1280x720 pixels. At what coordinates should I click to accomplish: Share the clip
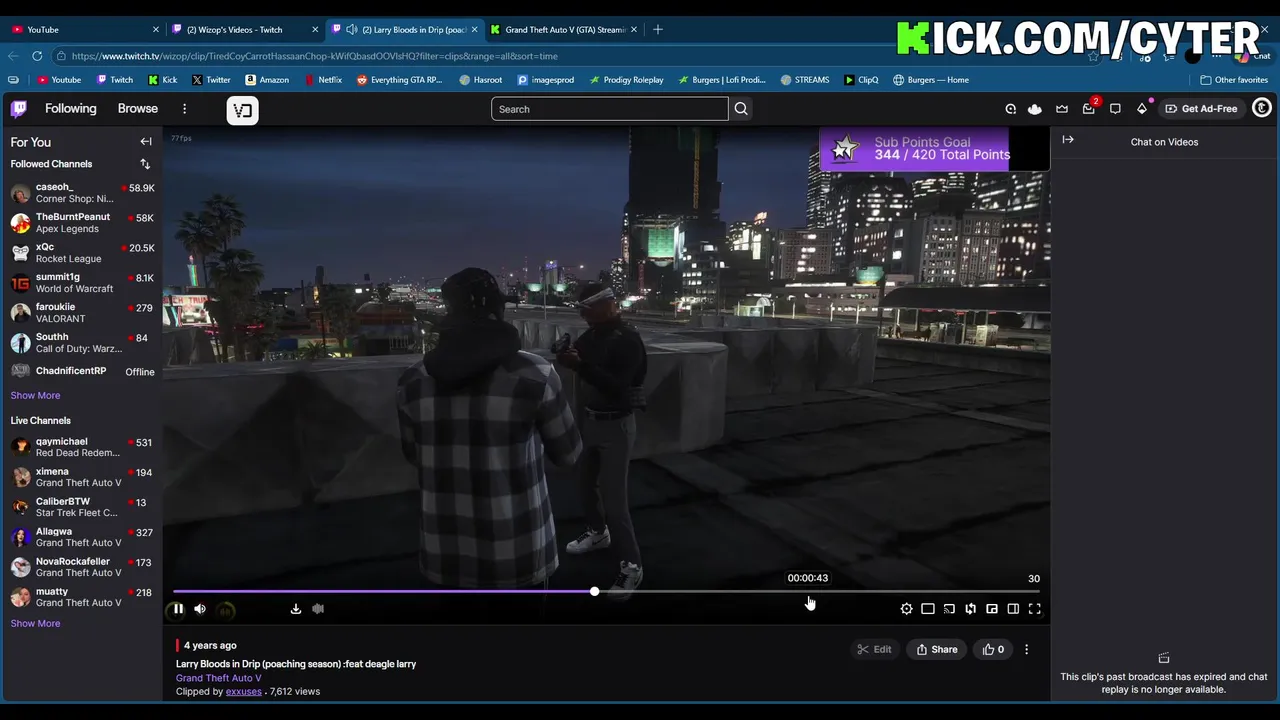pos(937,650)
